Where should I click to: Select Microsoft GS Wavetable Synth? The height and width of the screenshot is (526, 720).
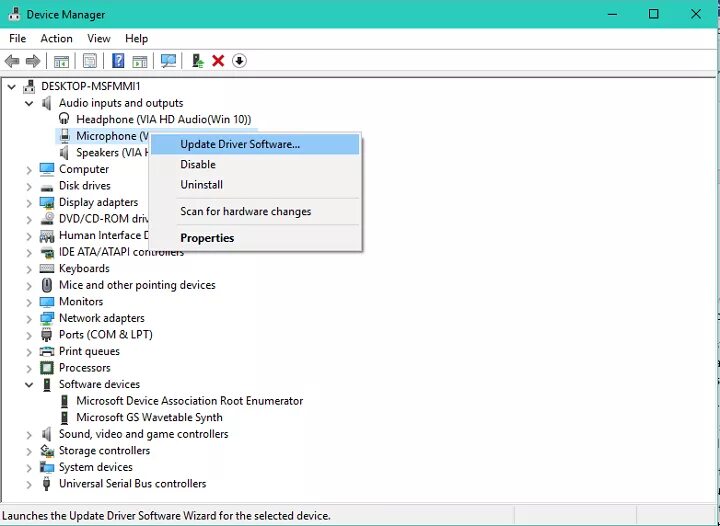tap(149, 417)
